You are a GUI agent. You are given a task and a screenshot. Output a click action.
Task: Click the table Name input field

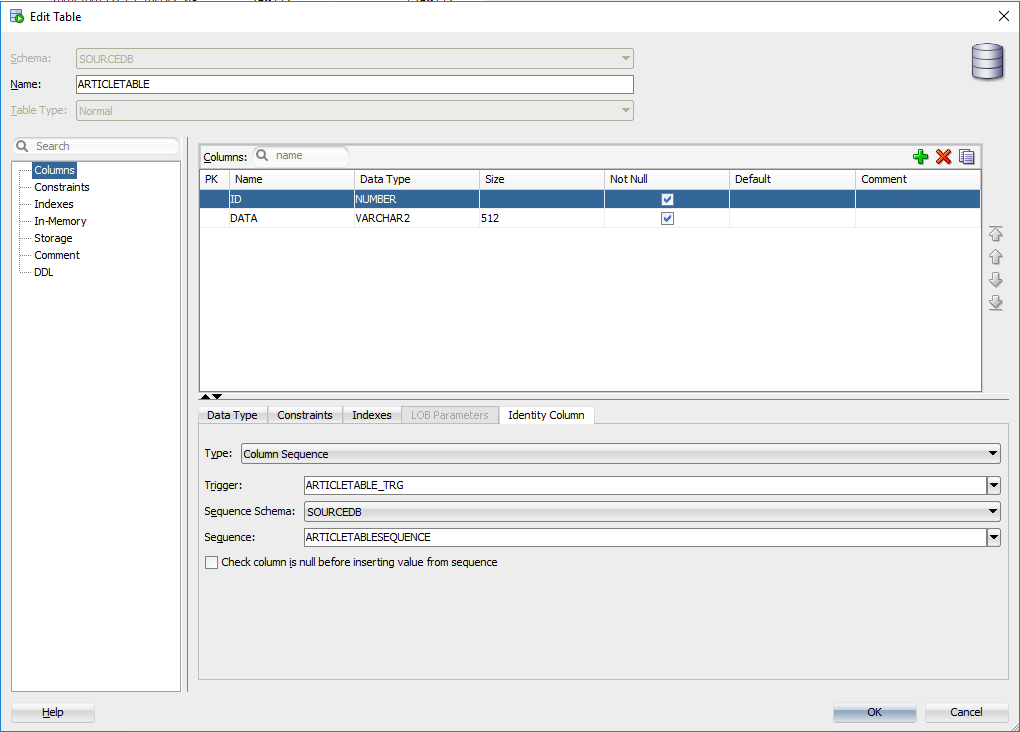[x=354, y=85]
